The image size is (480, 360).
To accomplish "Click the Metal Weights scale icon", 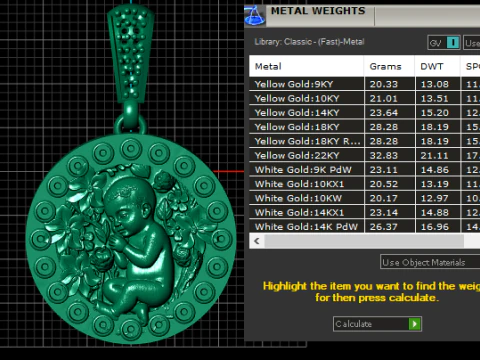I will pyautogui.click(x=255, y=15).
